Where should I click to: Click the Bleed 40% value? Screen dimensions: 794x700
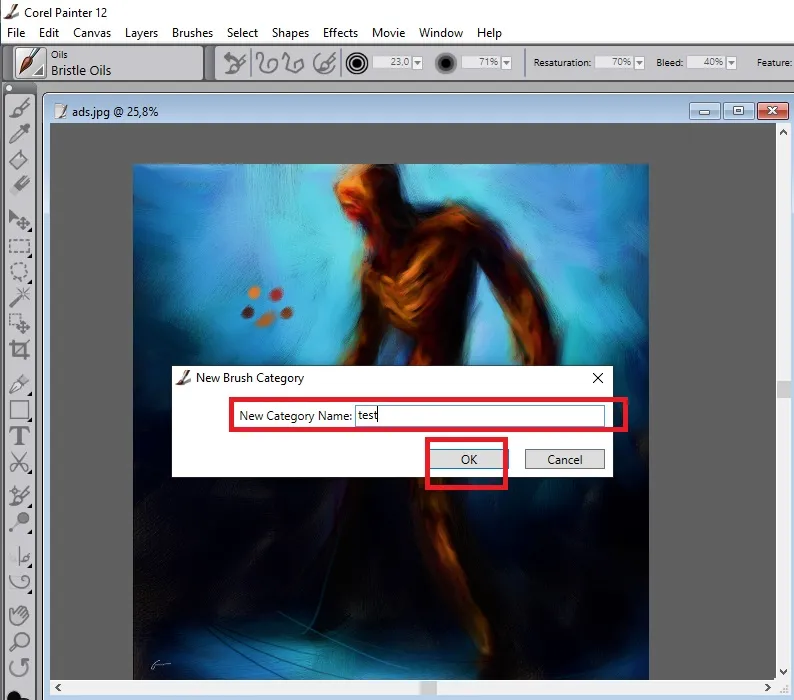coord(706,62)
